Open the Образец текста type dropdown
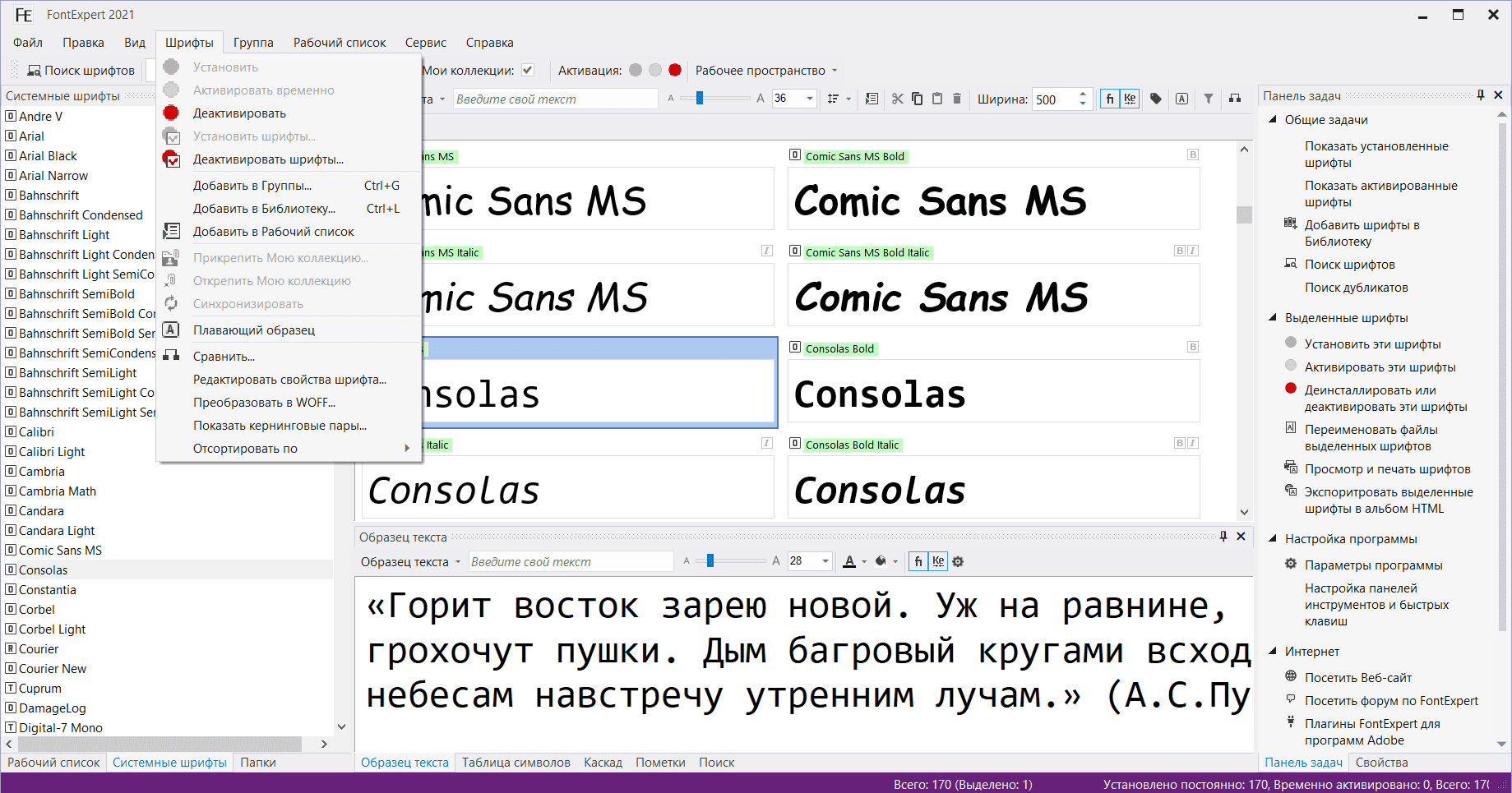The height and width of the screenshot is (793, 1512). (410, 562)
